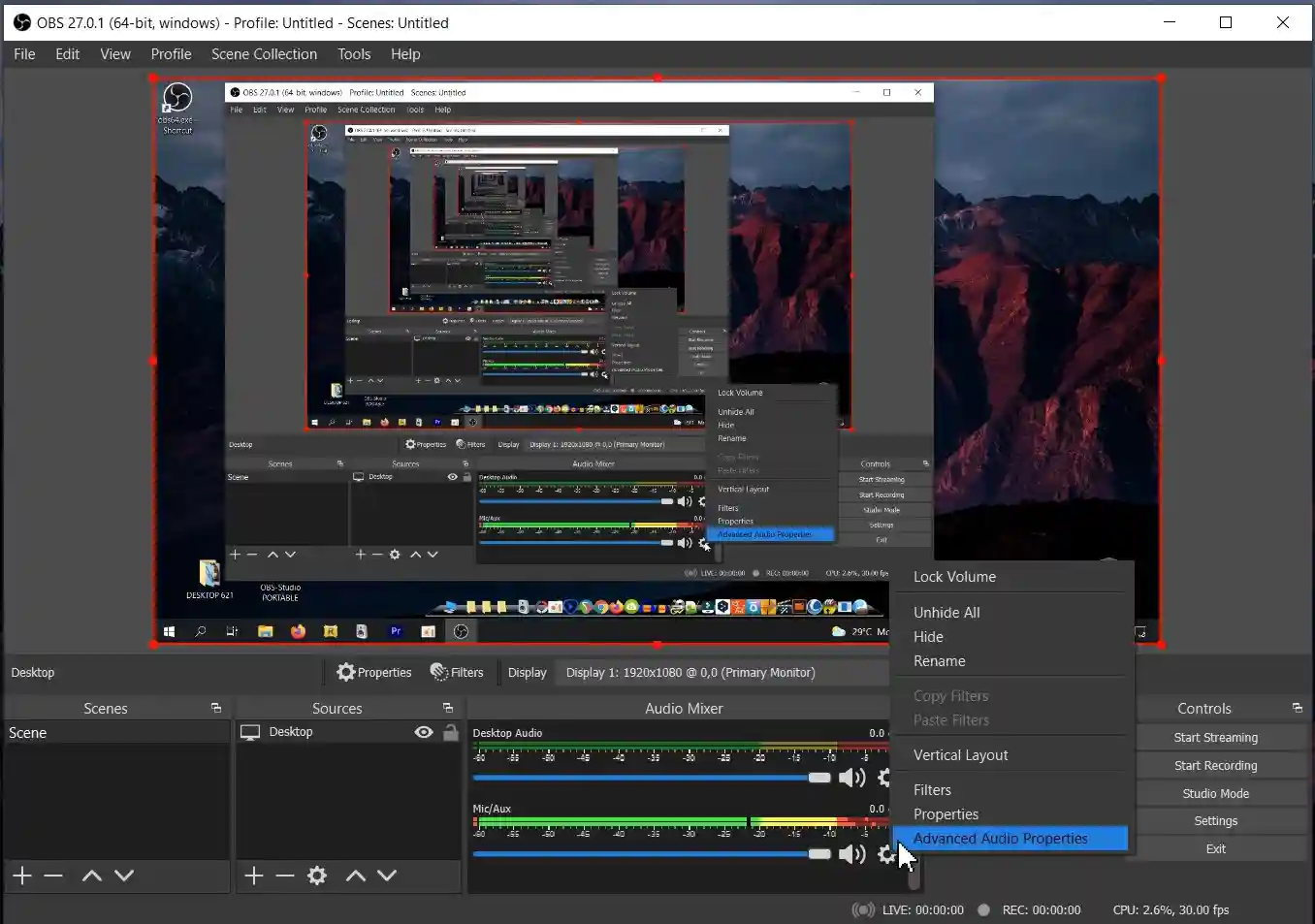Select the Desktop source row
The width and height of the screenshot is (1315, 924).
coord(349,732)
